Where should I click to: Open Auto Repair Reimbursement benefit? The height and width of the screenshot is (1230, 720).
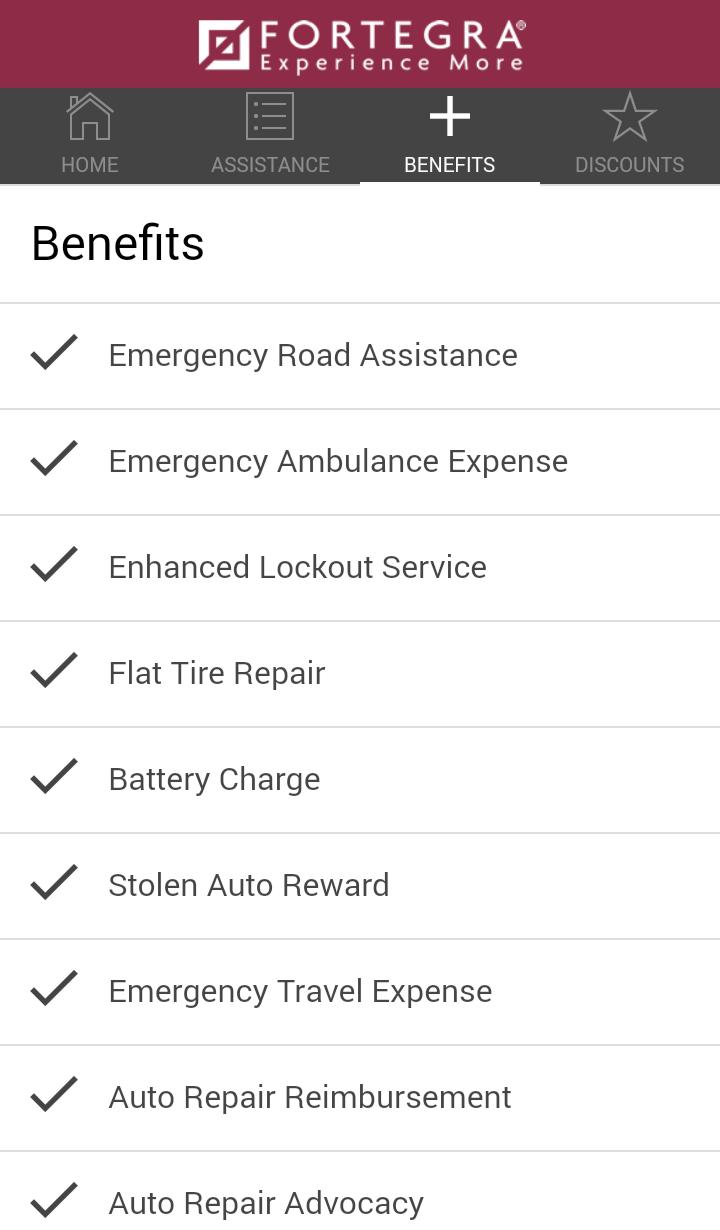(360, 1098)
